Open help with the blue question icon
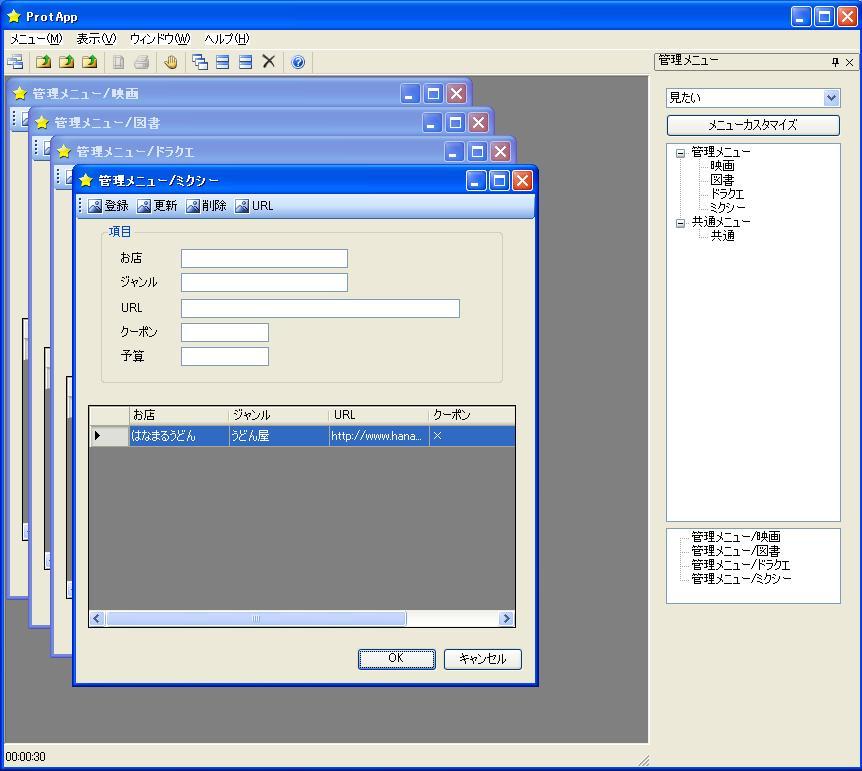Image resolution: width=862 pixels, height=771 pixels. coord(298,62)
